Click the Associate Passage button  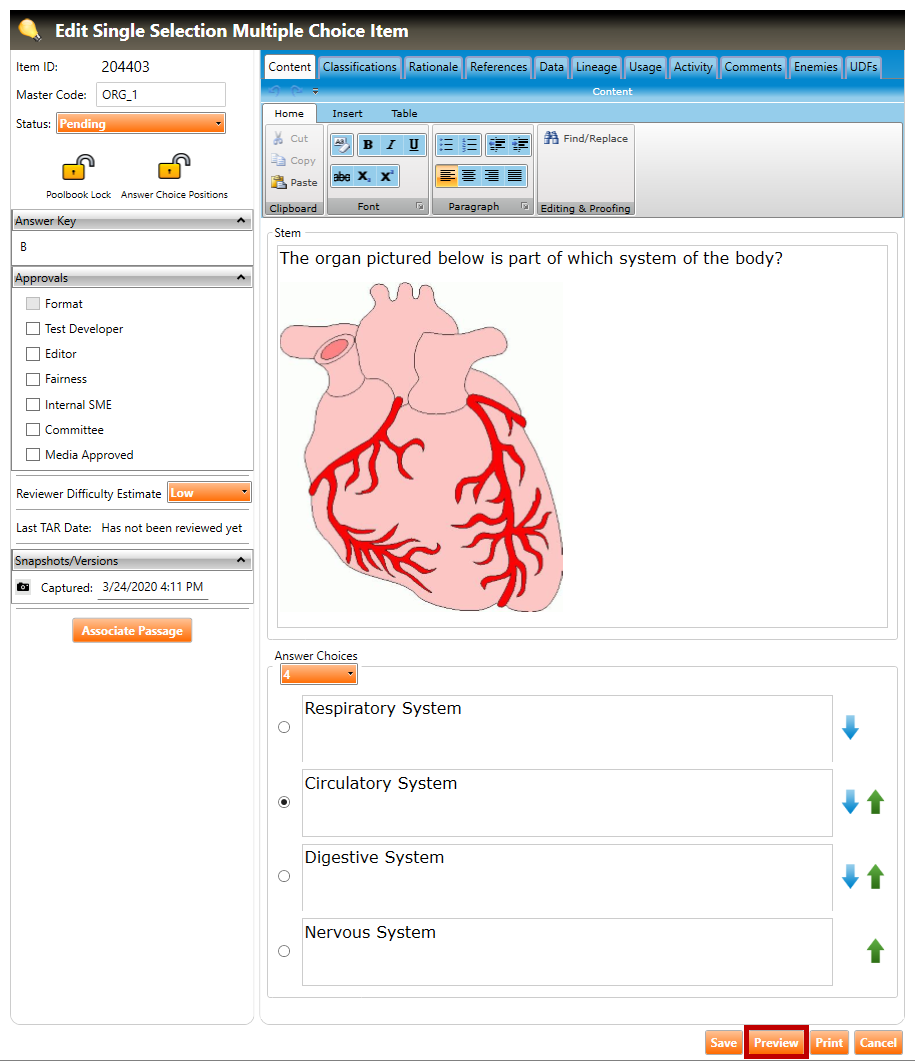click(x=132, y=631)
